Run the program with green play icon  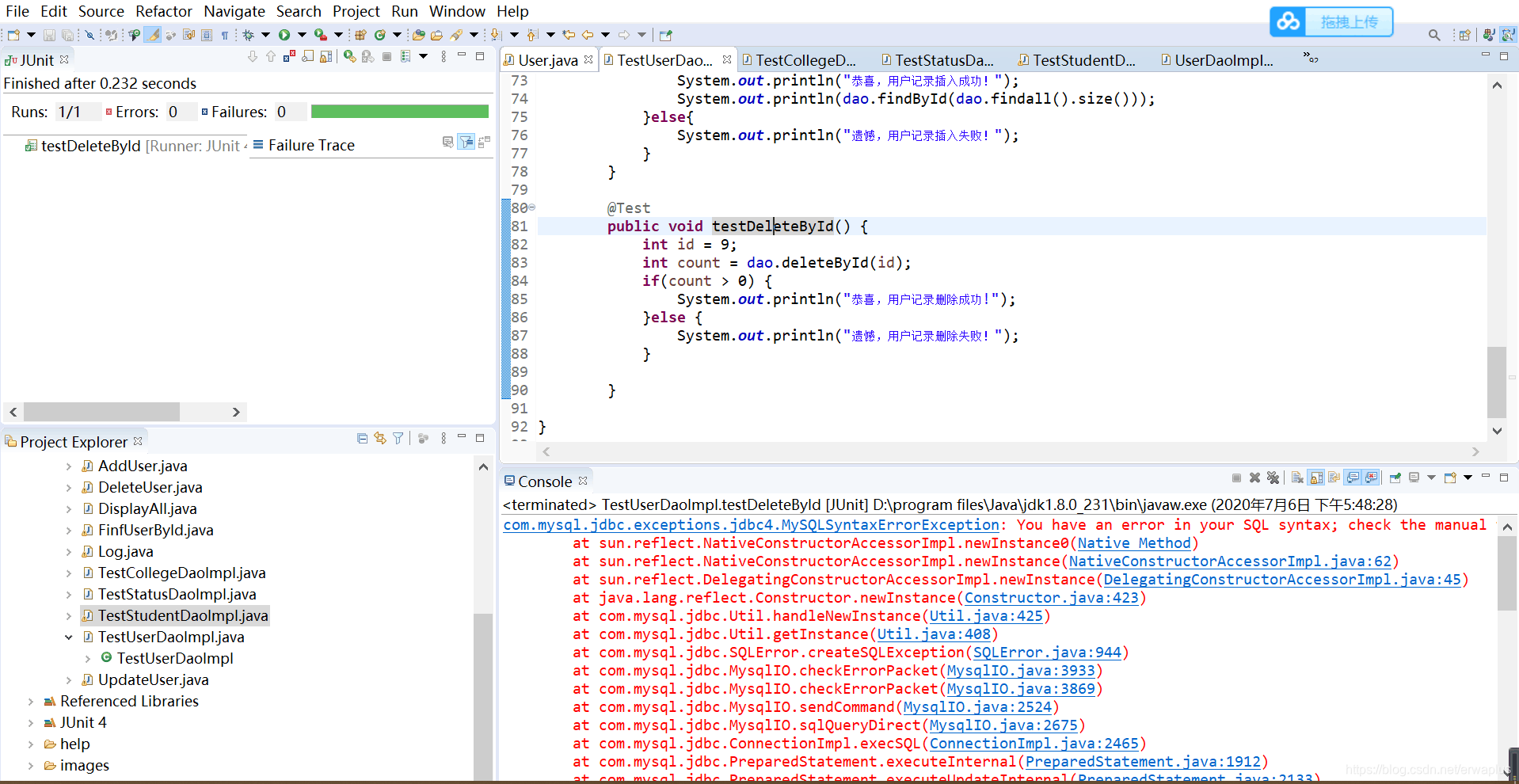coord(284,35)
